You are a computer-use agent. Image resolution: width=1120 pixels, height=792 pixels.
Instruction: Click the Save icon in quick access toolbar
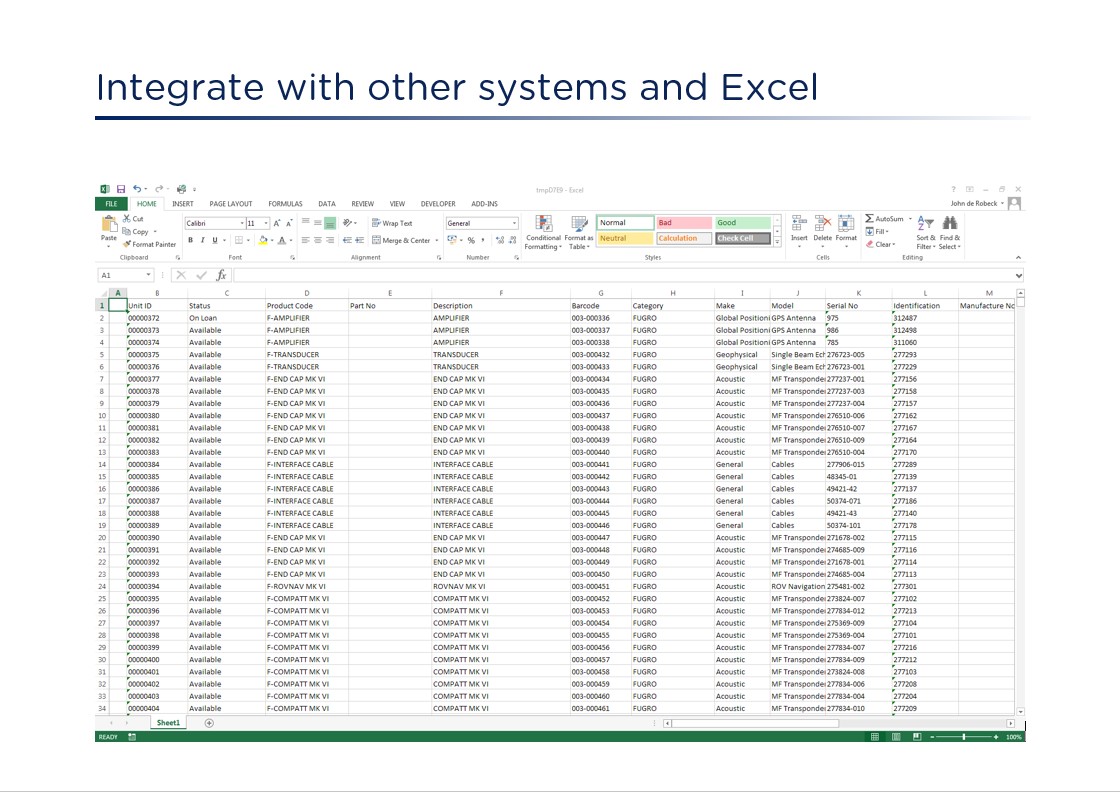click(120, 189)
